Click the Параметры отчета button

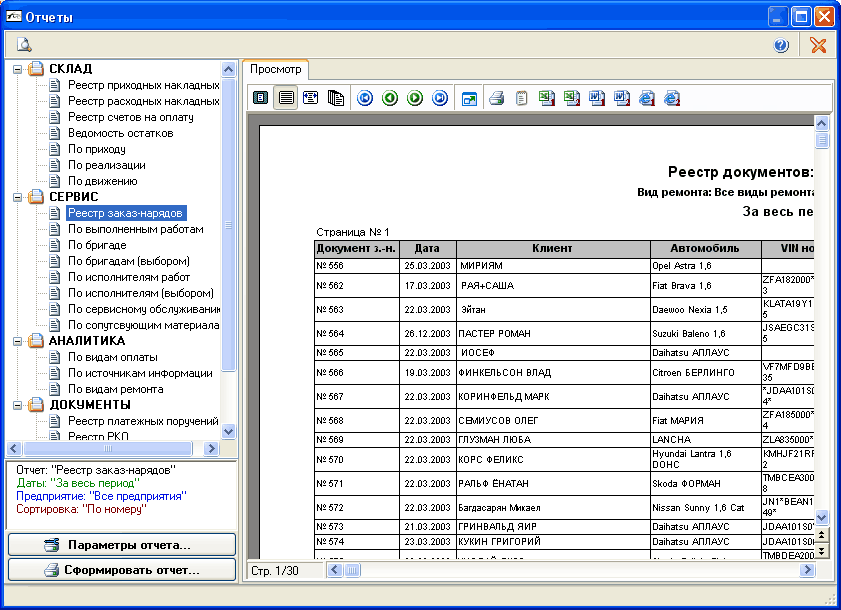coord(122,545)
